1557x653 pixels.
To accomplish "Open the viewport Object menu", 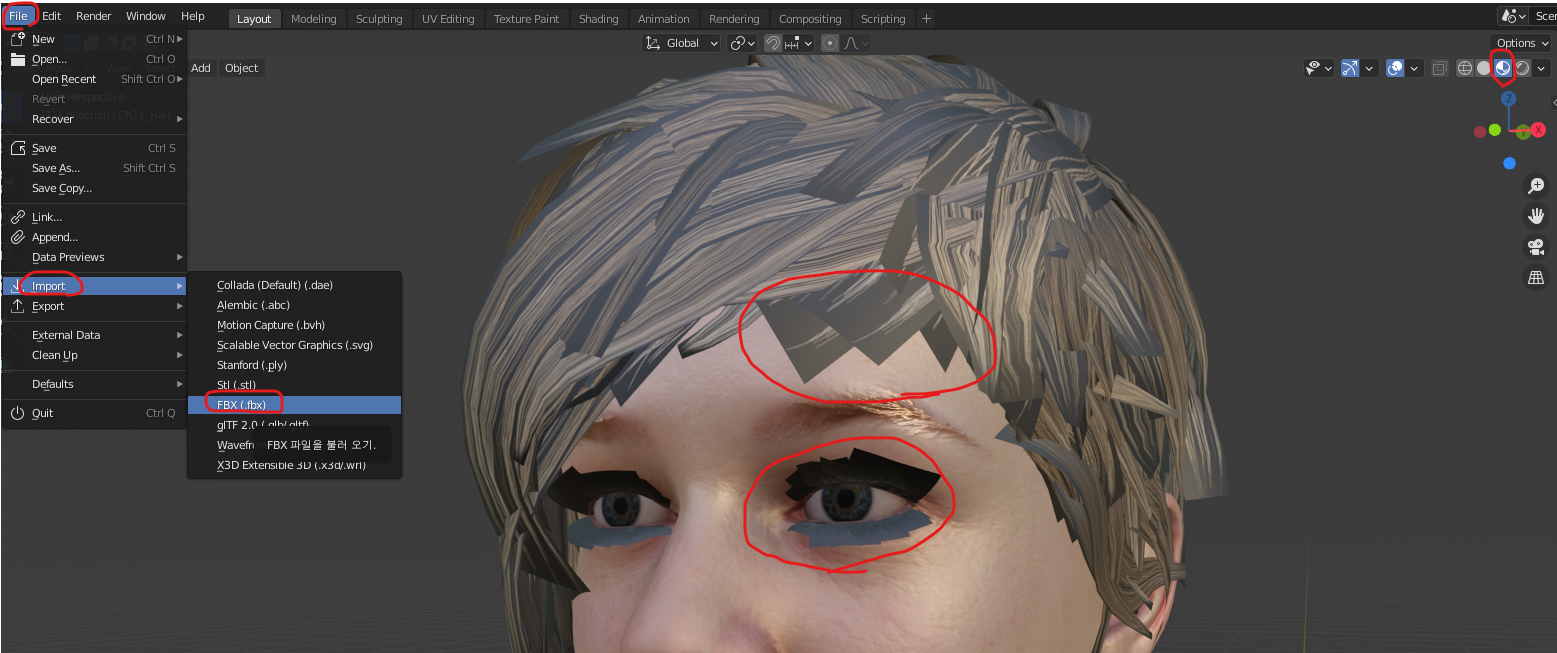I will (241, 68).
